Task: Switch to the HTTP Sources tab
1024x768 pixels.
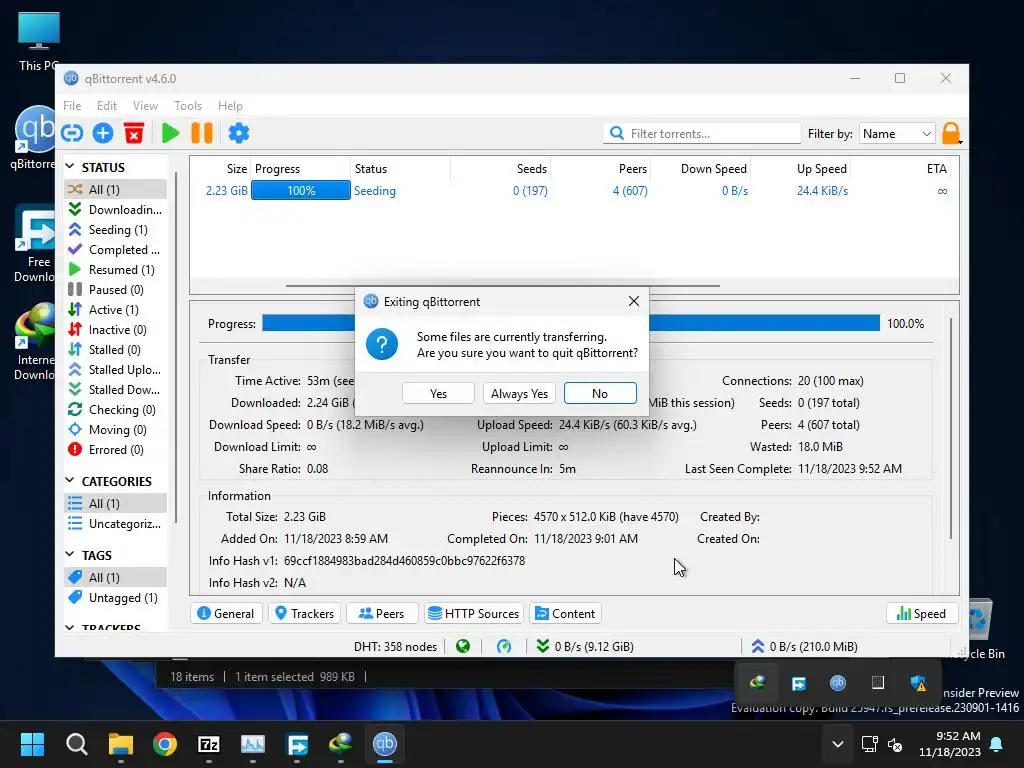Action: (473, 613)
